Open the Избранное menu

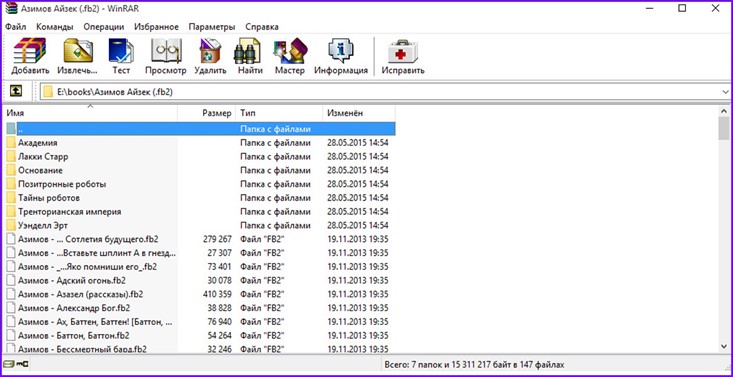[x=156, y=27]
